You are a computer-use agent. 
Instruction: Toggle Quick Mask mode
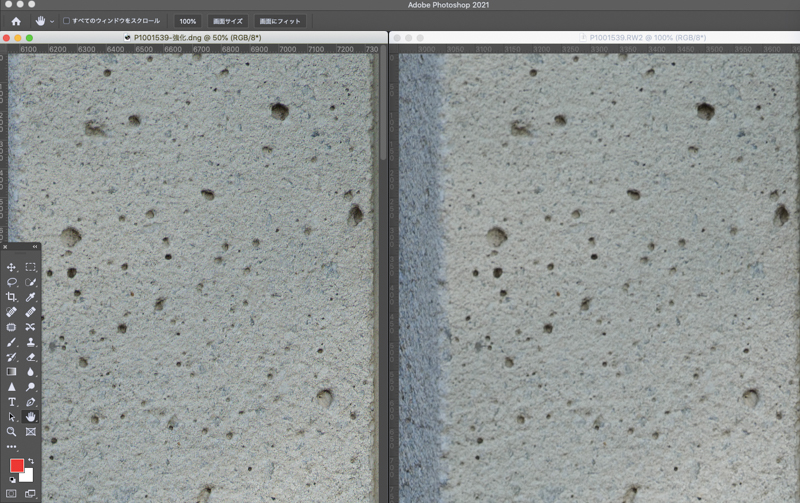tap(11, 493)
